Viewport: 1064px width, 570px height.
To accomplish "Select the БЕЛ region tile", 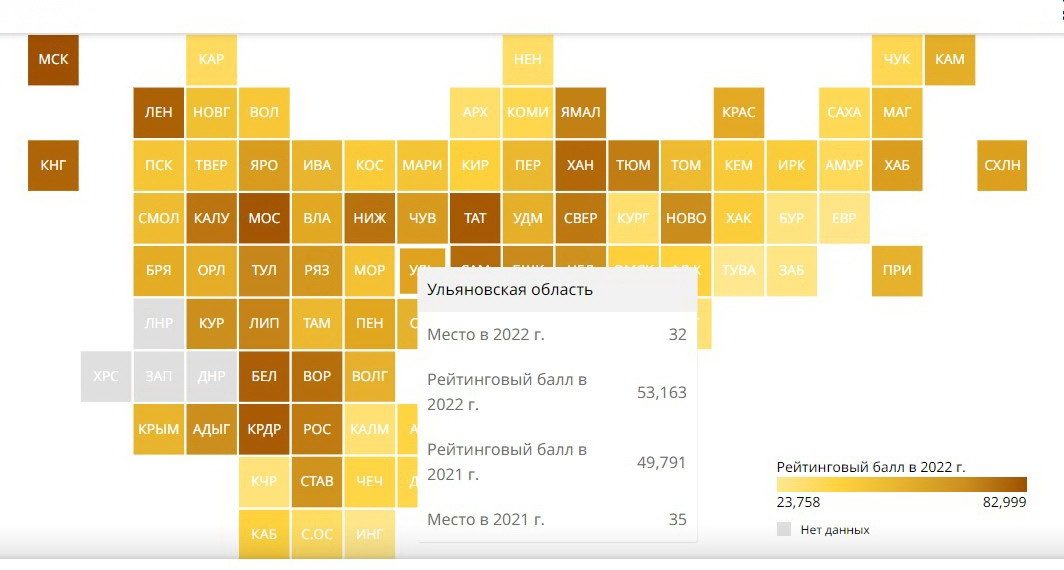I will pyautogui.click(x=264, y=377).
